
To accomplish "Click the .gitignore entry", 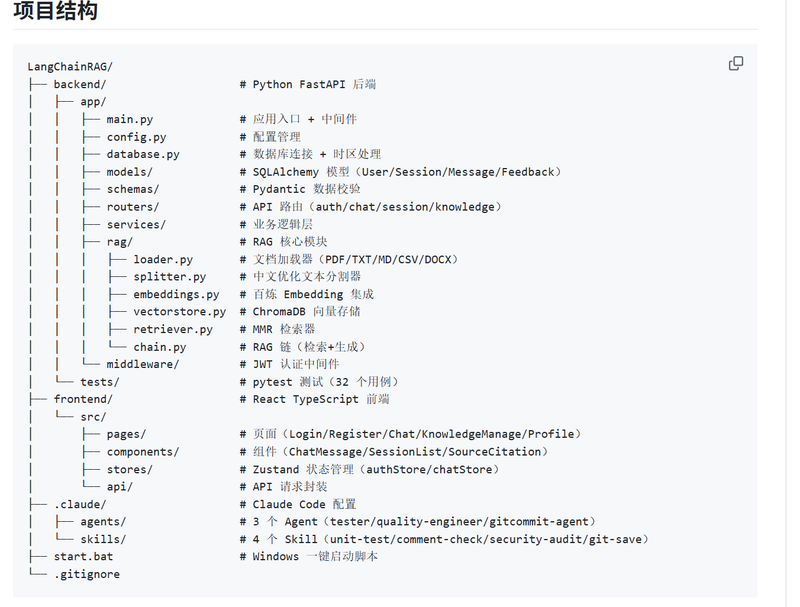I will click(87, 574).
